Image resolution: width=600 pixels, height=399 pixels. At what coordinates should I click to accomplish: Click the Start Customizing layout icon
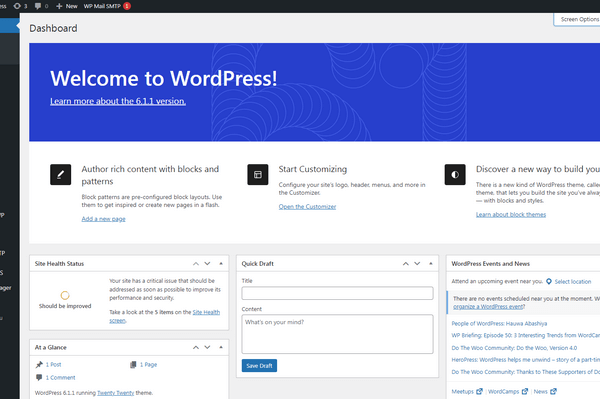coord(258,174)
